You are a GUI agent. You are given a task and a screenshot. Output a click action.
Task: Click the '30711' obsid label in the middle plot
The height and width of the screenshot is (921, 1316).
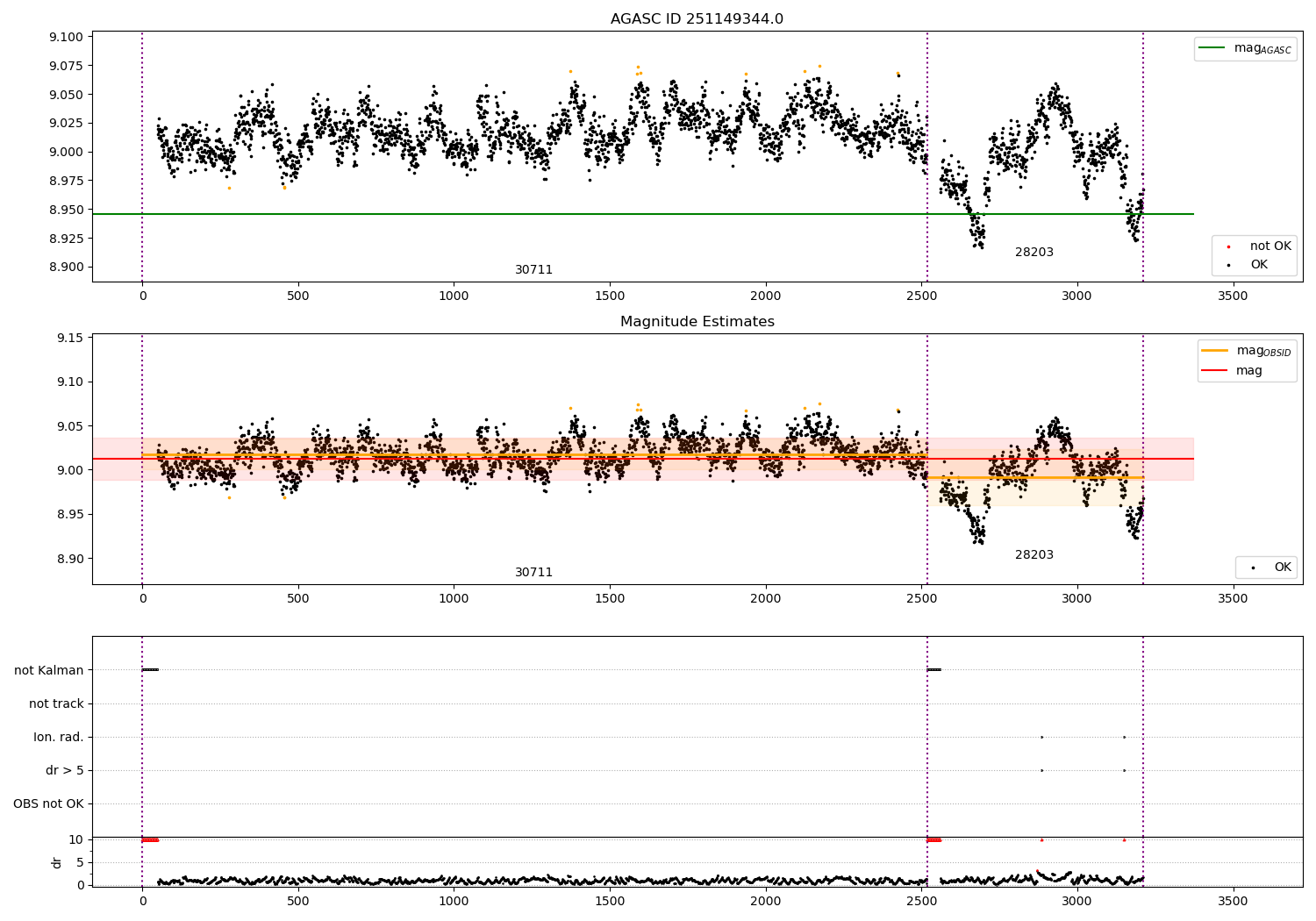click(533, 573)
